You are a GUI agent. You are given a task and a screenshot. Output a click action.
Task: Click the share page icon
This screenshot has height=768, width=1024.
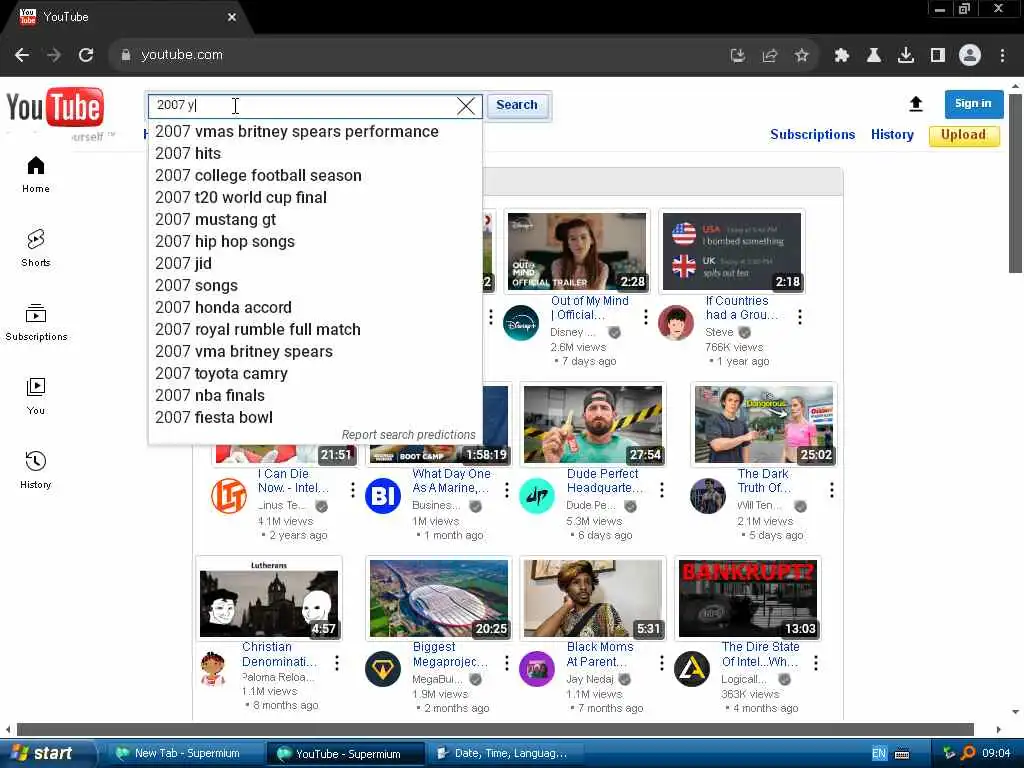click(x=769, y=56)
